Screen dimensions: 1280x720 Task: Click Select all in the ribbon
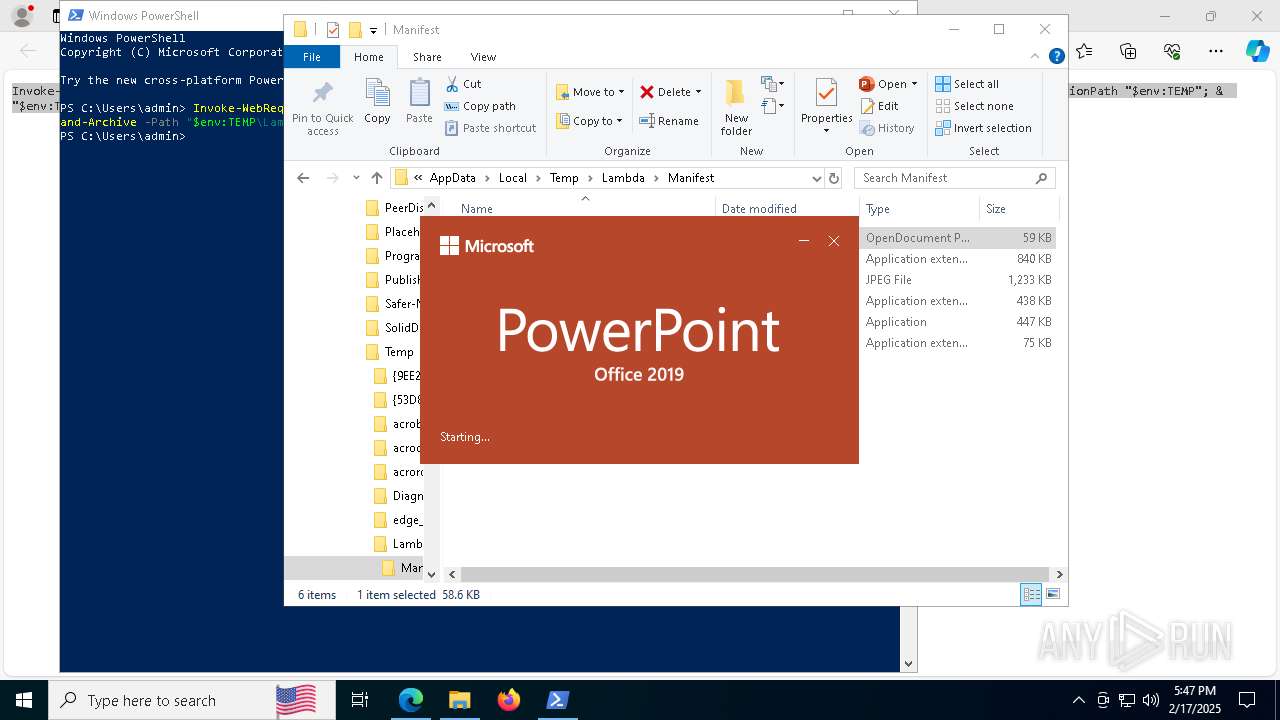967,84
